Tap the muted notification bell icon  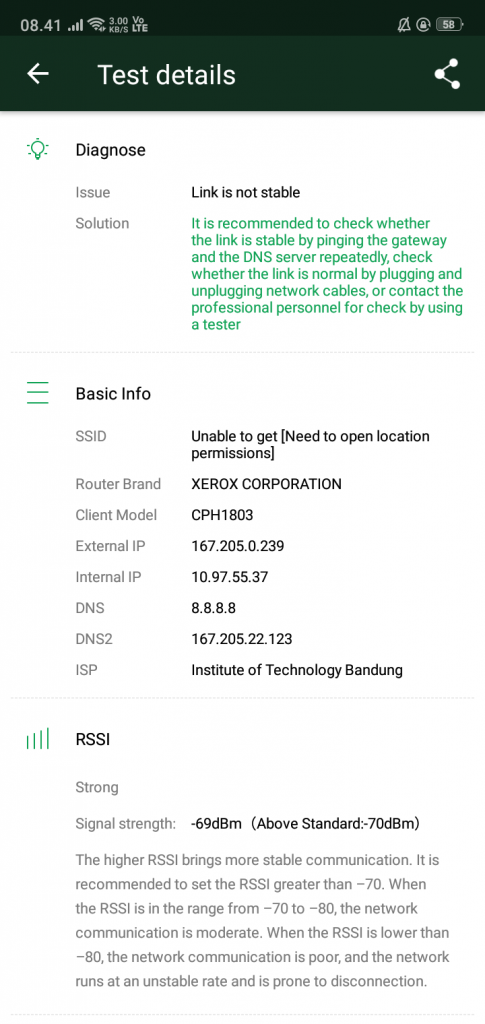[403, 25]
